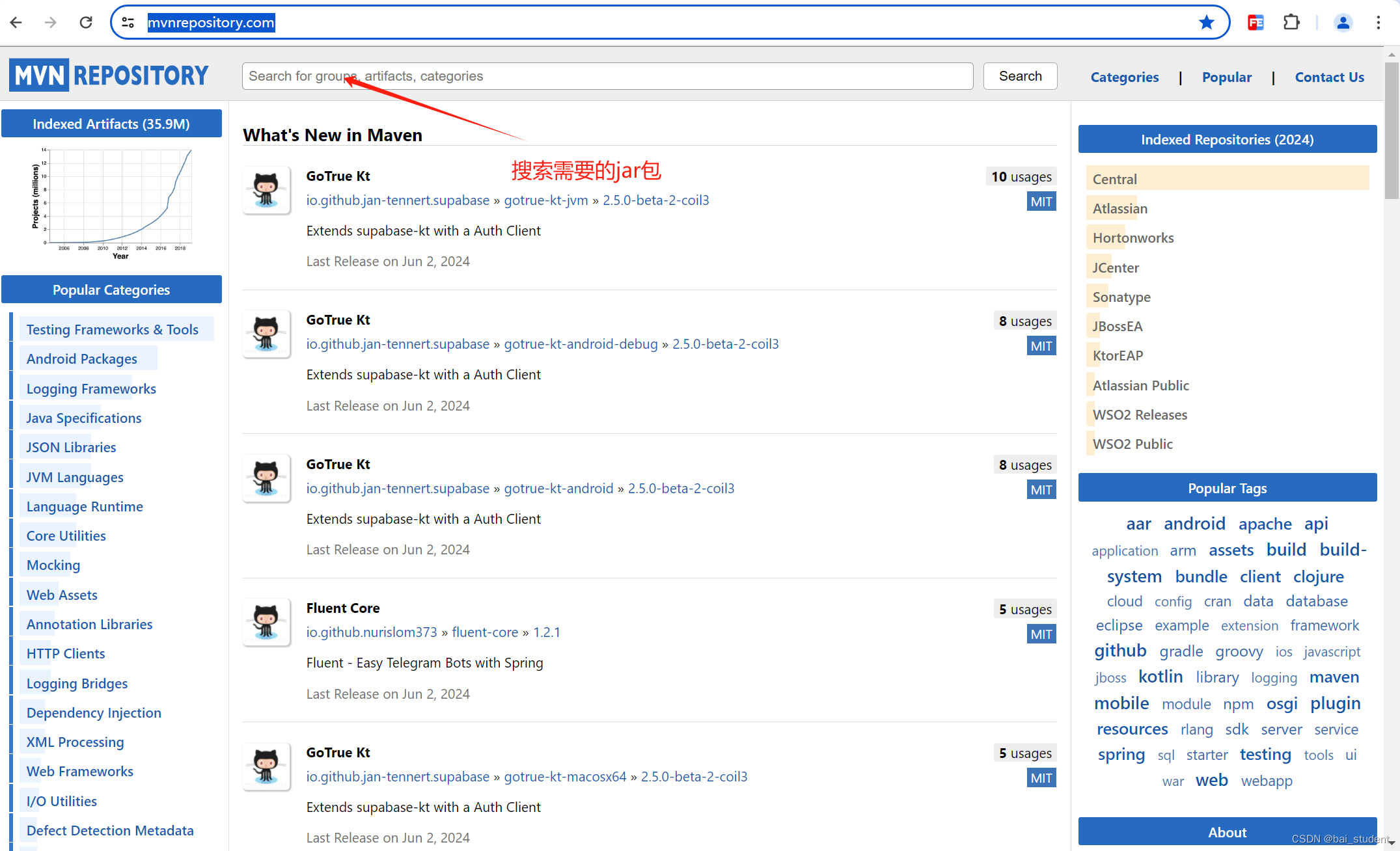Open the Popular menu link
The height and width of the screenshot is (851, 1400).
[x=1226, y=77]
